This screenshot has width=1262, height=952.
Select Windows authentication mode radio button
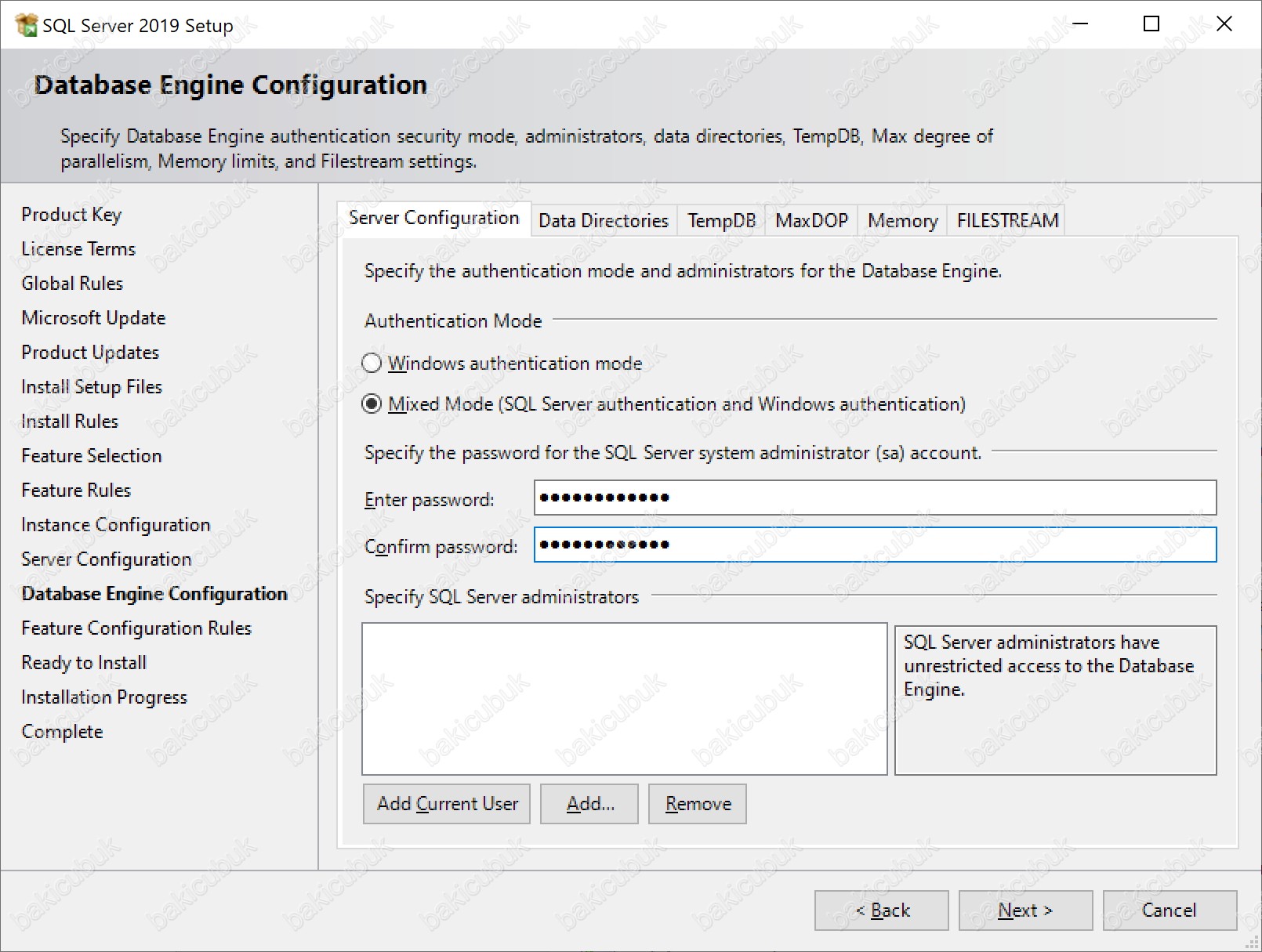372,364
